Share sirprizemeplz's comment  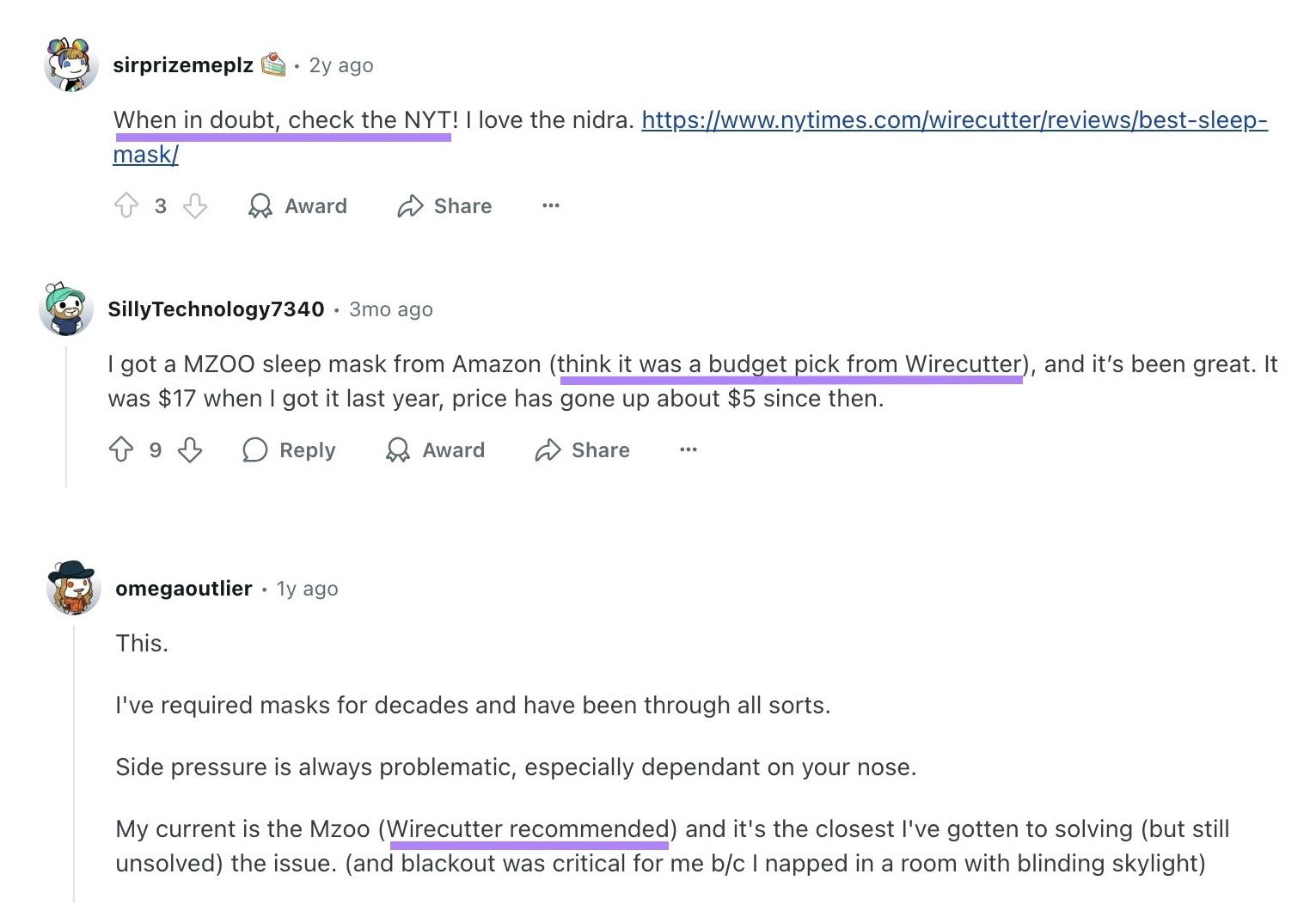(444, 205)
